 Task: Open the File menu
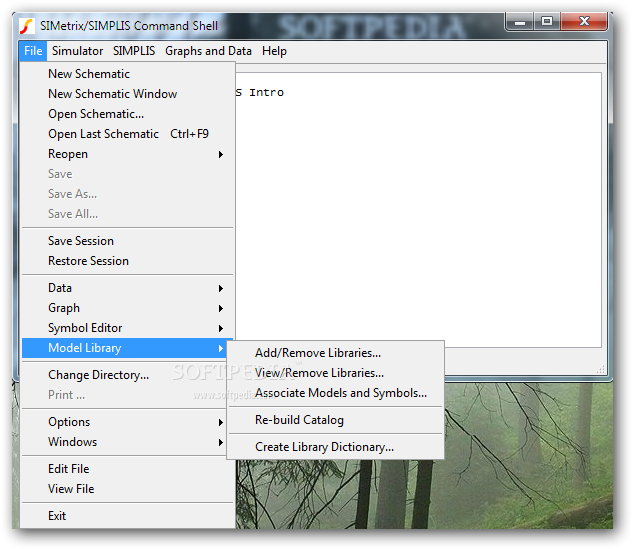pyautogui.click(x=33, y=51)
